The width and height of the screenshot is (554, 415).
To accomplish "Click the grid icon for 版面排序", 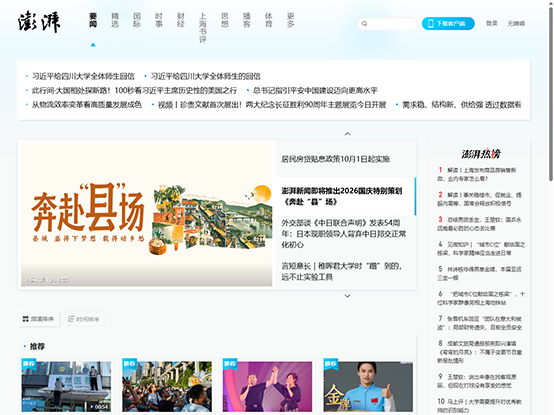I will coord(25,319).
